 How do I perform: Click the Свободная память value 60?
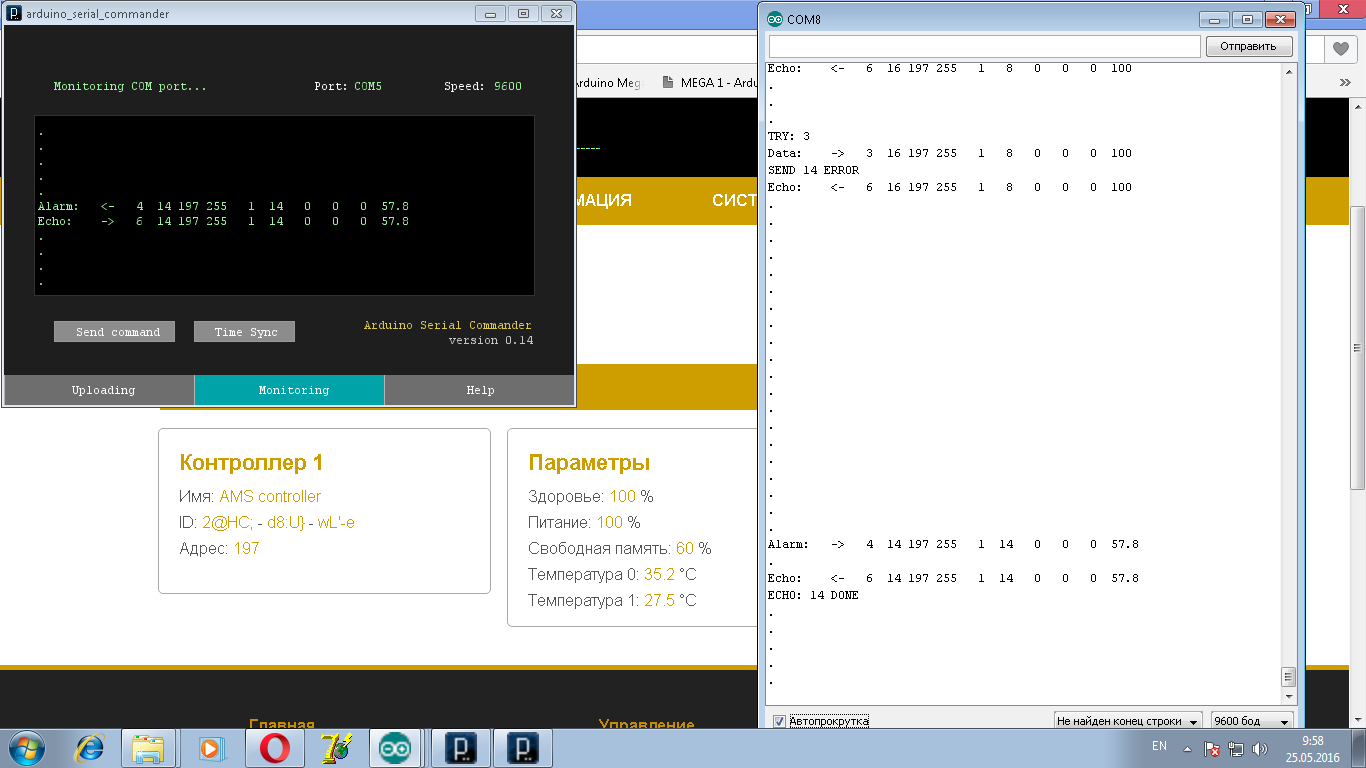(685, 549)
